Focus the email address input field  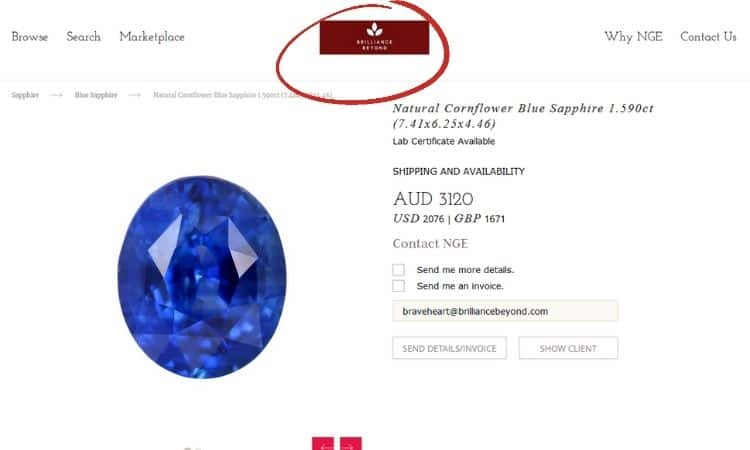(505, 311)
